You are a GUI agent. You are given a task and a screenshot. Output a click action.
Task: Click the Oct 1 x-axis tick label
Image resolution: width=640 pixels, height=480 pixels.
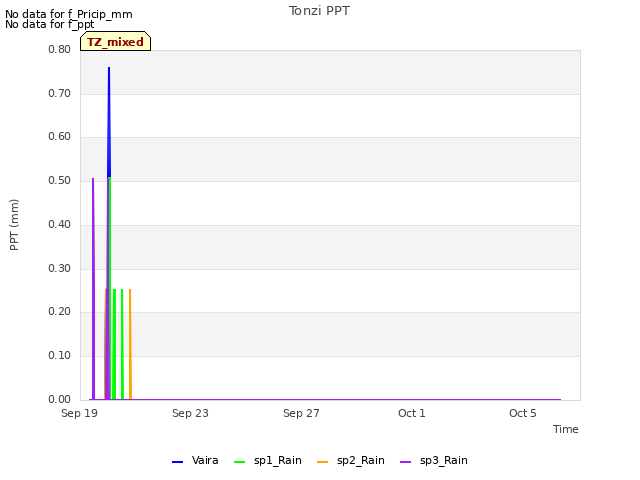(412, 413)
